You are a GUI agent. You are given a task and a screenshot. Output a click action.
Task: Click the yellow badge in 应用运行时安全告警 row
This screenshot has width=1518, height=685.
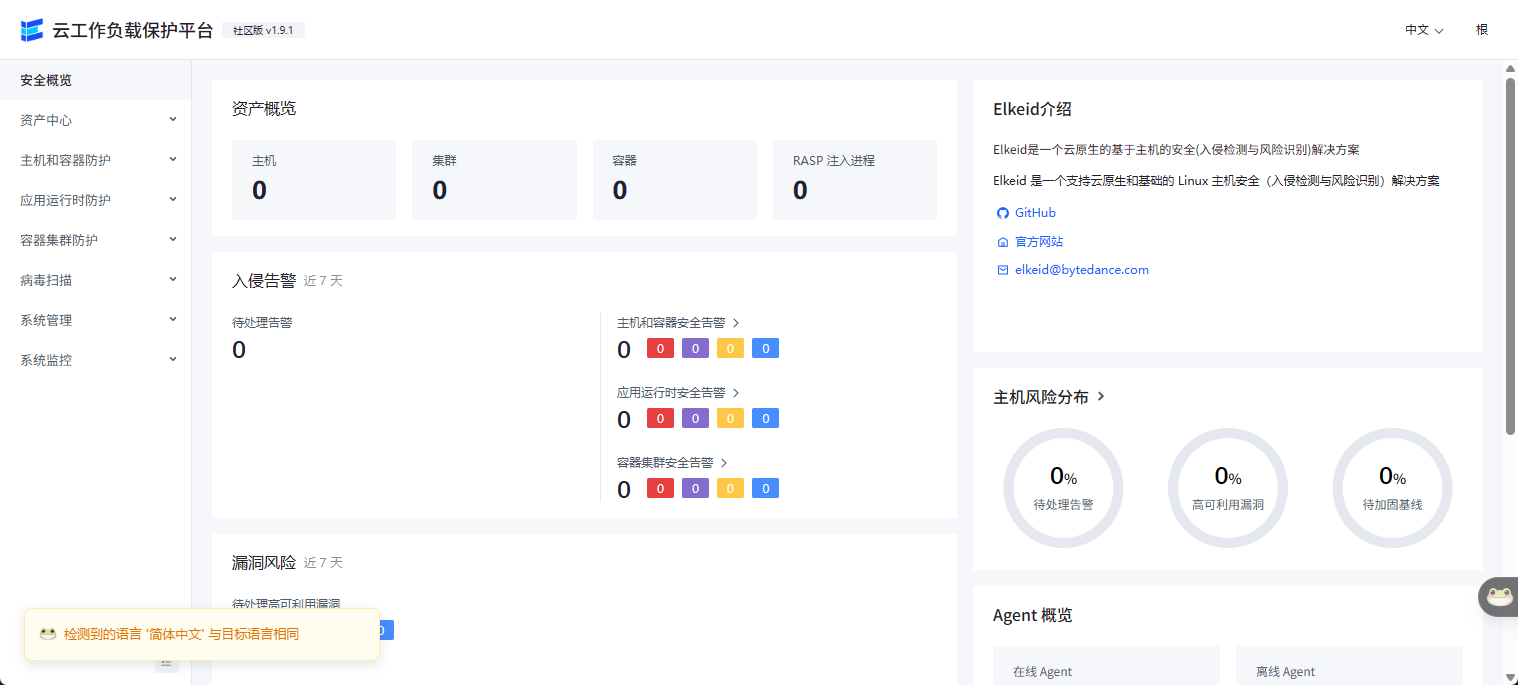[x=730, y=418]
